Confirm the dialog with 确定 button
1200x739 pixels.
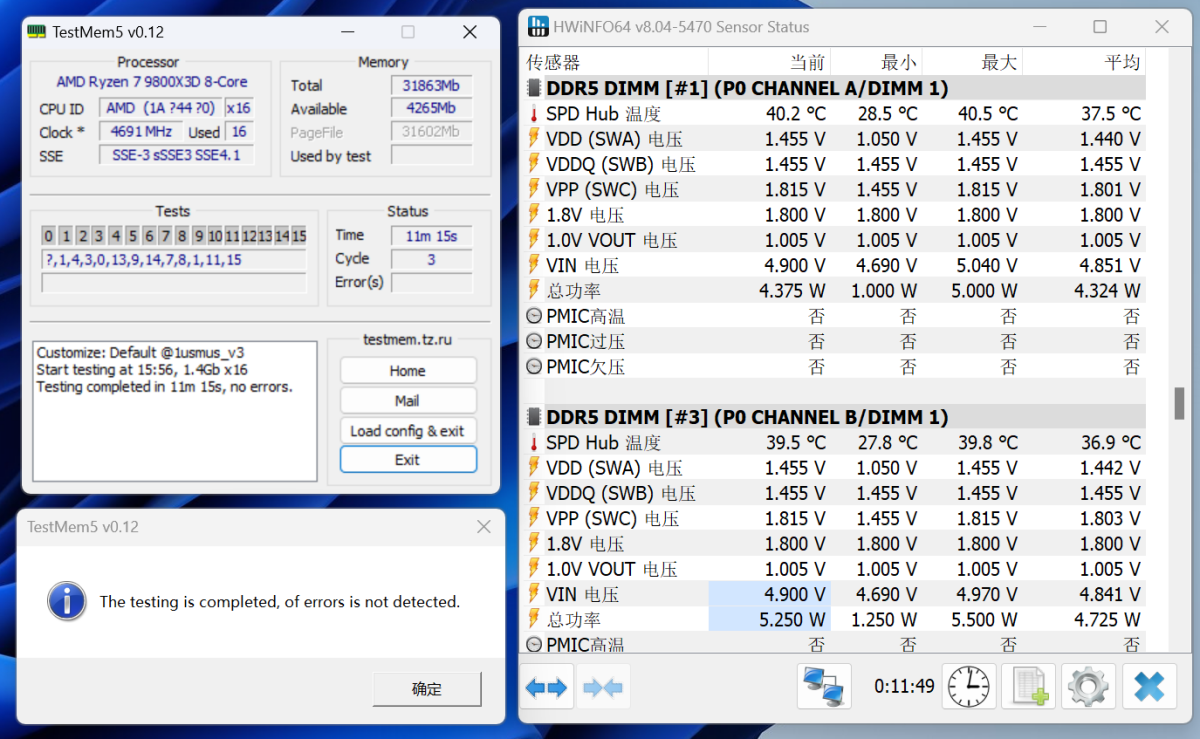pyautogui.click(x=427, y=689)
